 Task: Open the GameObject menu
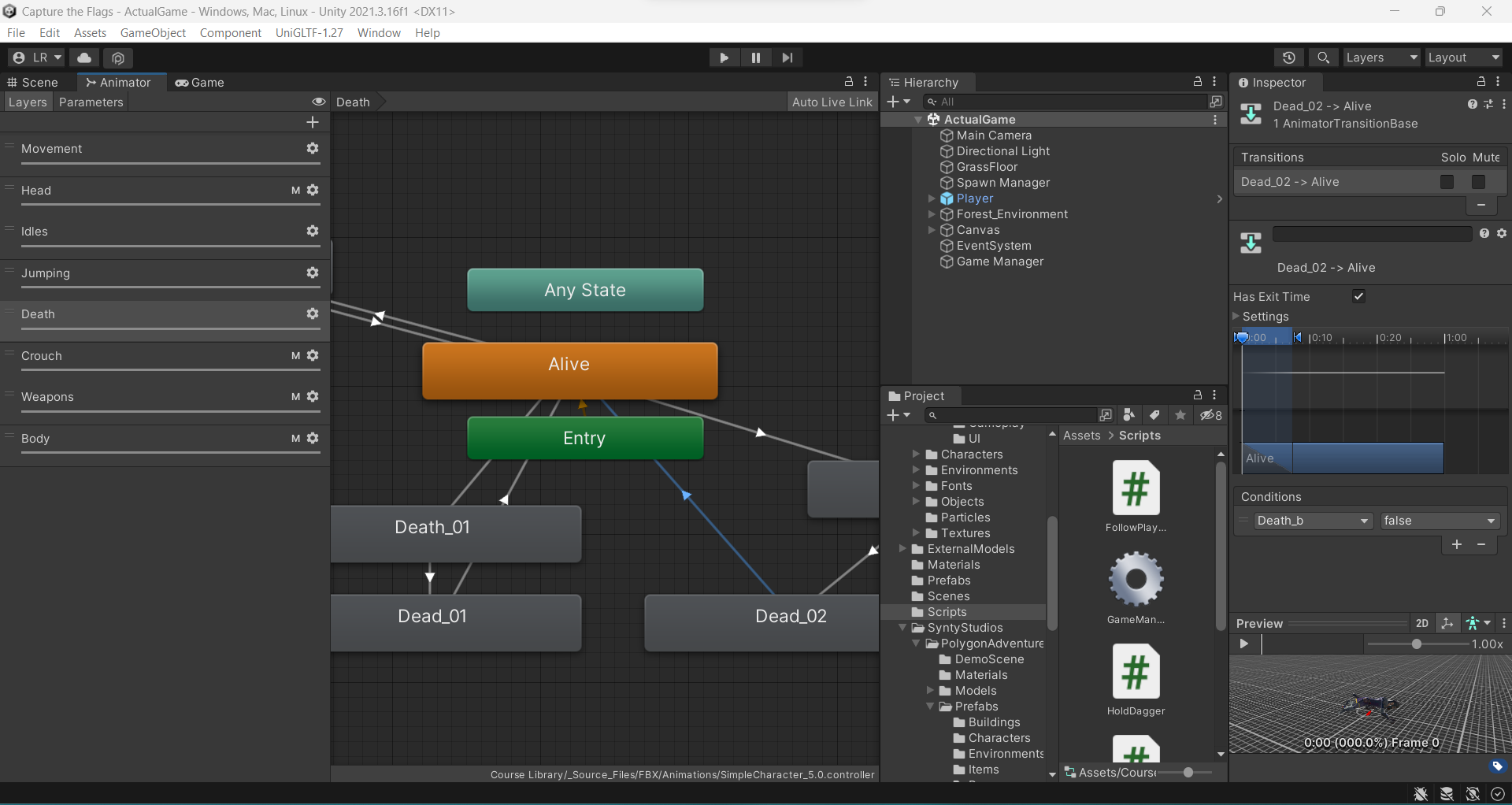coord(153,32)
